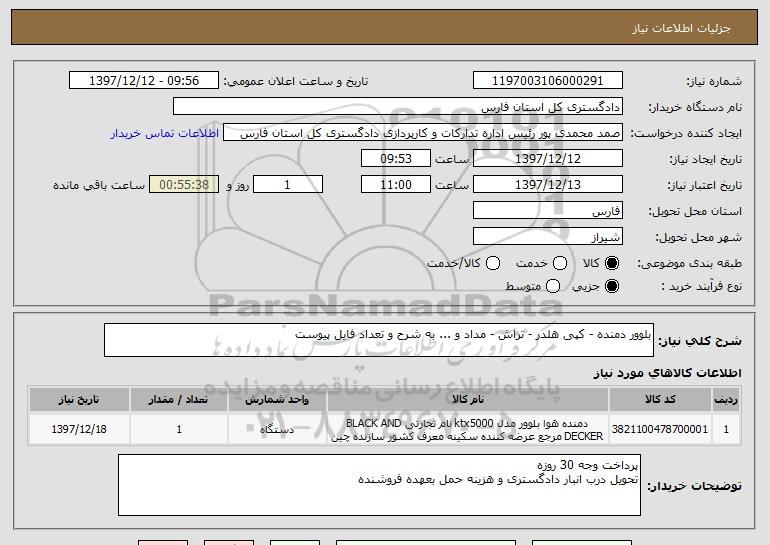Click the buyer organization name field

point(398,107)
